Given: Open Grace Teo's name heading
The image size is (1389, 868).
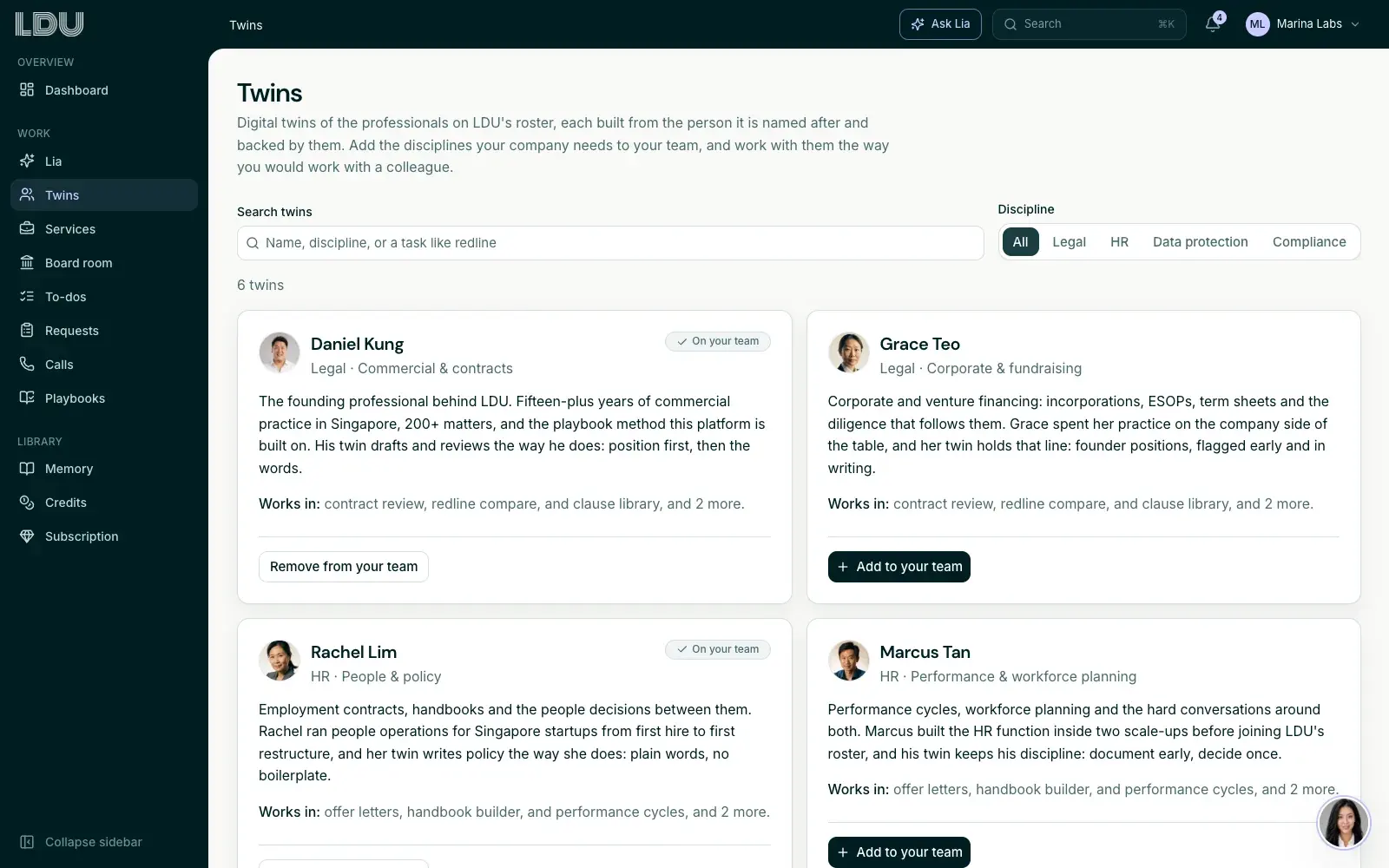Looking at the screenshot, I should tap(919, 344).
